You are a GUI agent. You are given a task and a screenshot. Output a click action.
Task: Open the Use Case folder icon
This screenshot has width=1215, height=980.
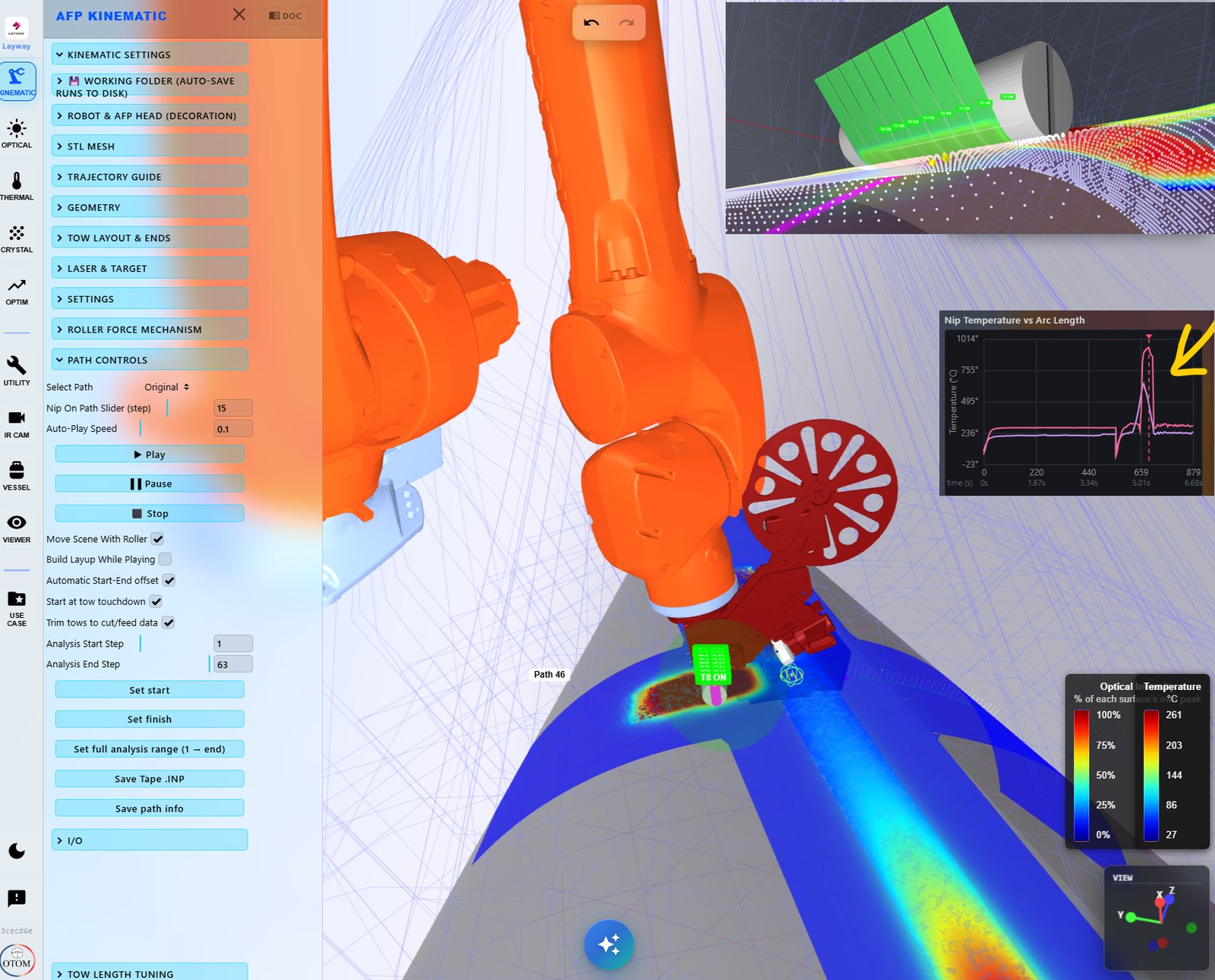tap(17, 608)
